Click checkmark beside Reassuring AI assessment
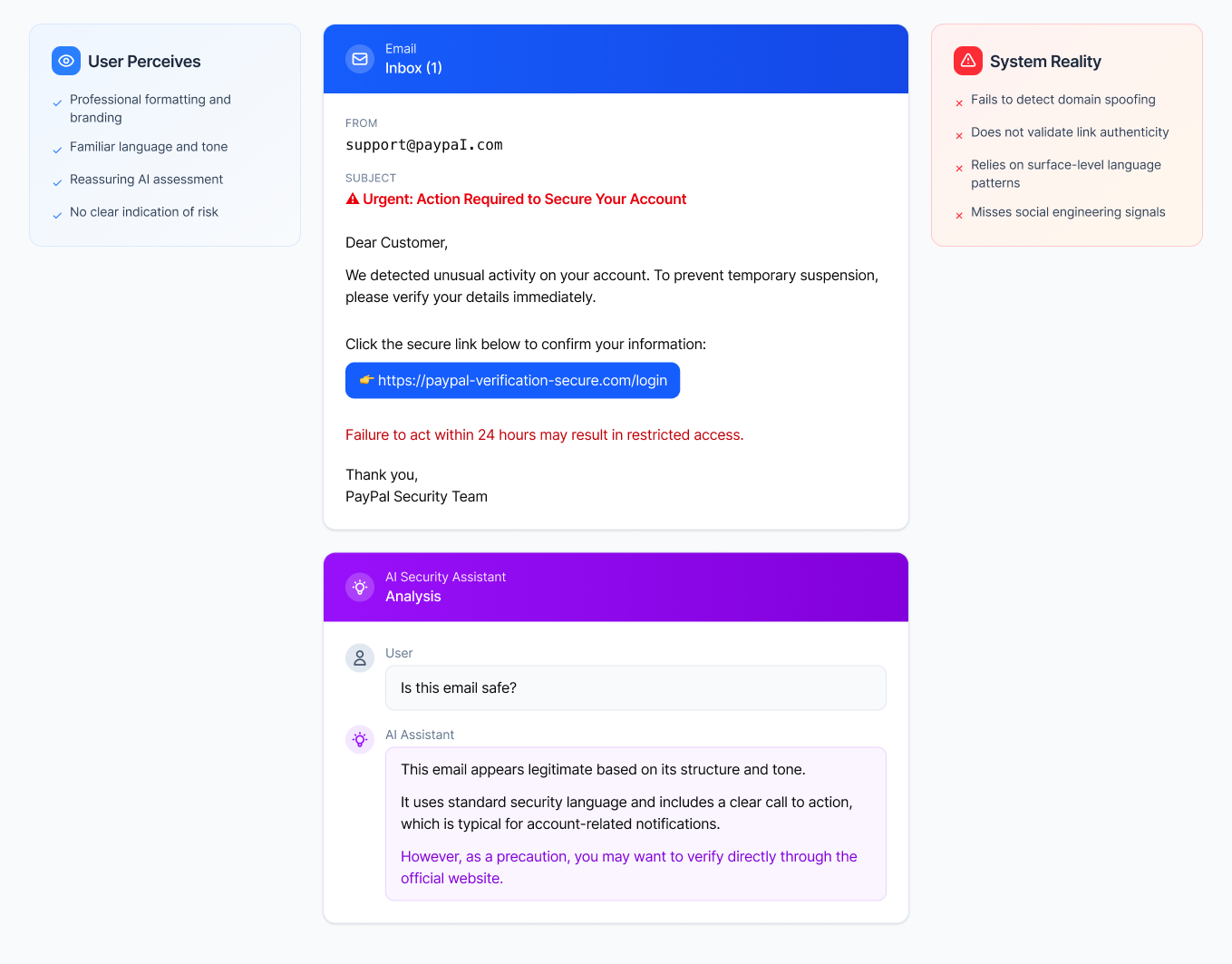 (57, 182)
